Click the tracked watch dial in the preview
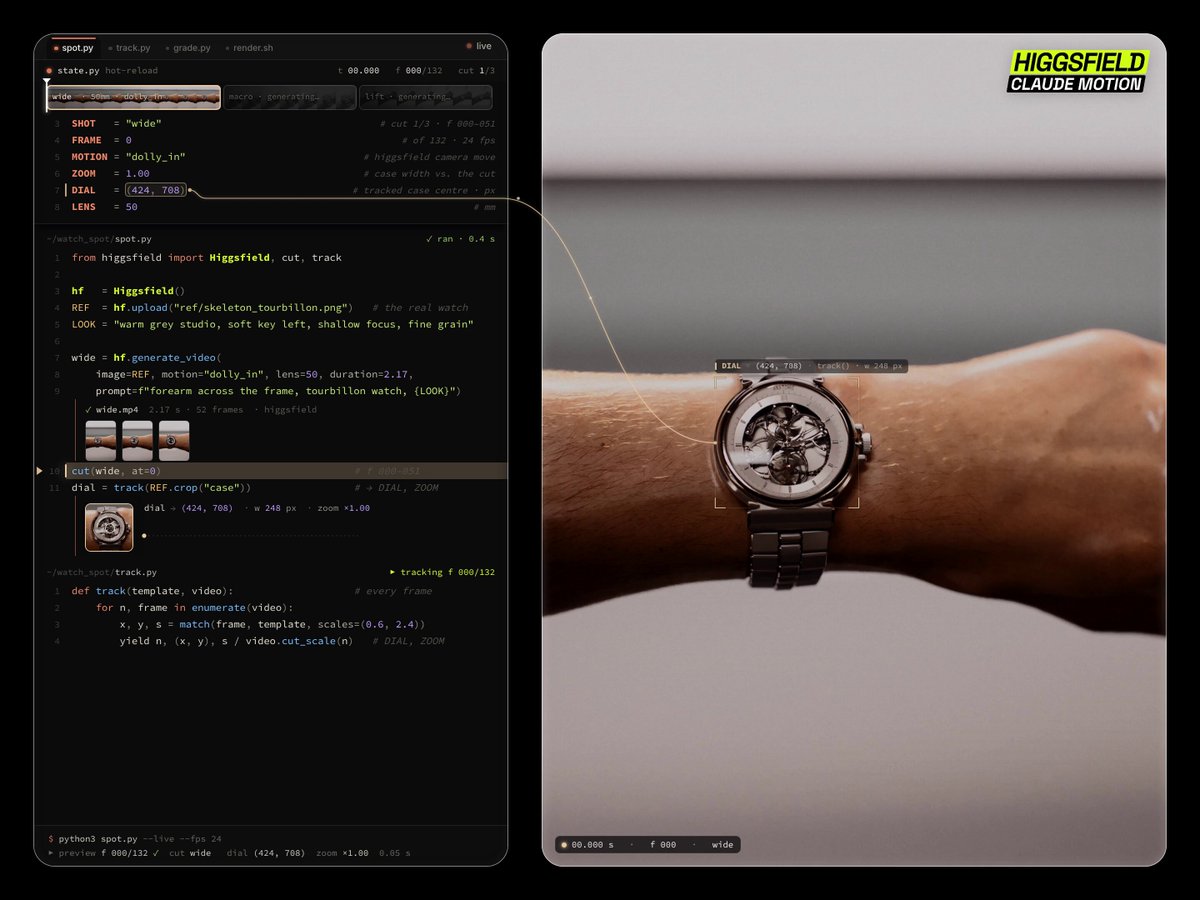Image resolution: width=1200 pixels, height=900 pixels. coord(788,442)
